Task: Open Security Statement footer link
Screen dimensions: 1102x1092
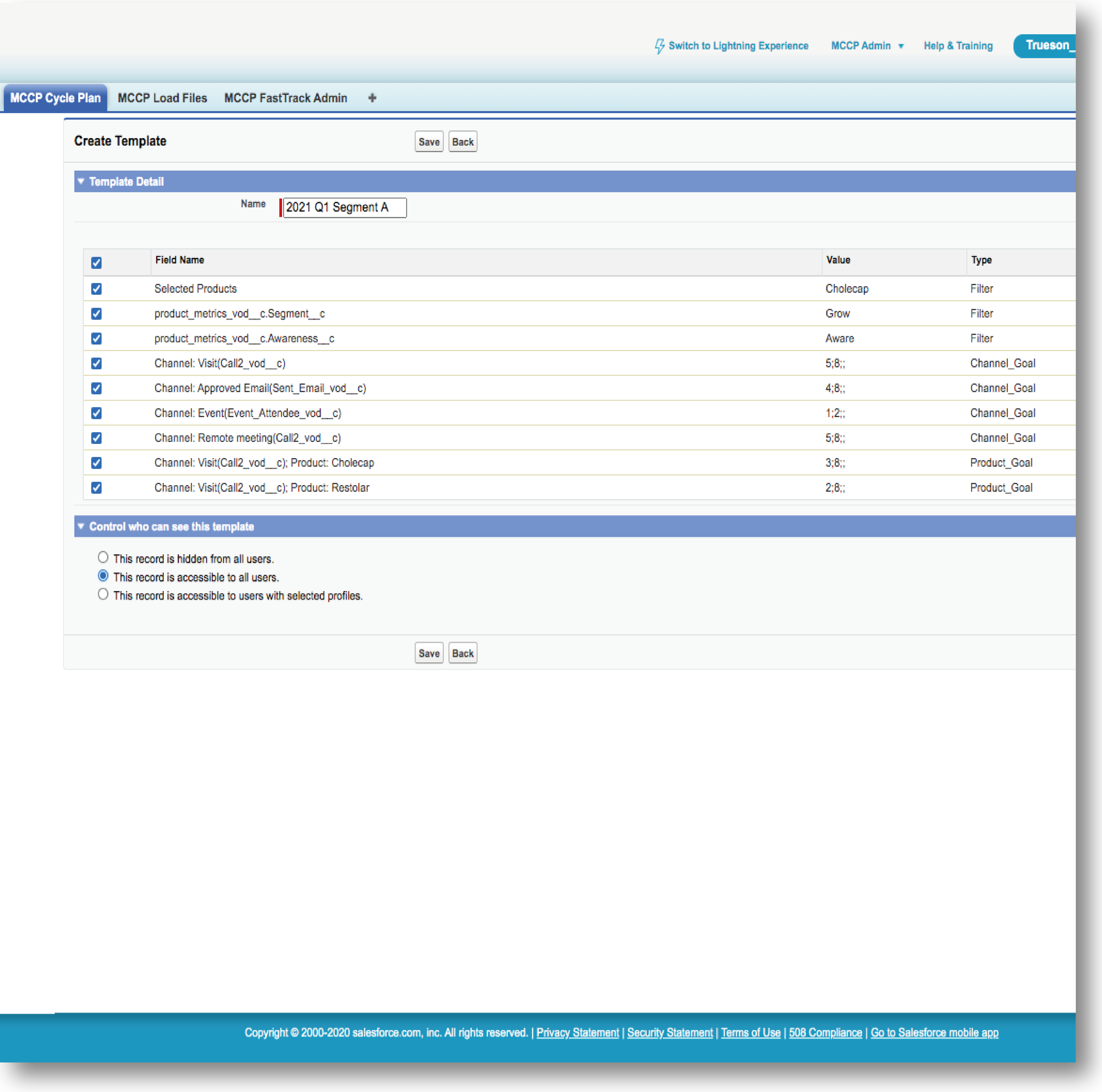Action: (670, 1033)
